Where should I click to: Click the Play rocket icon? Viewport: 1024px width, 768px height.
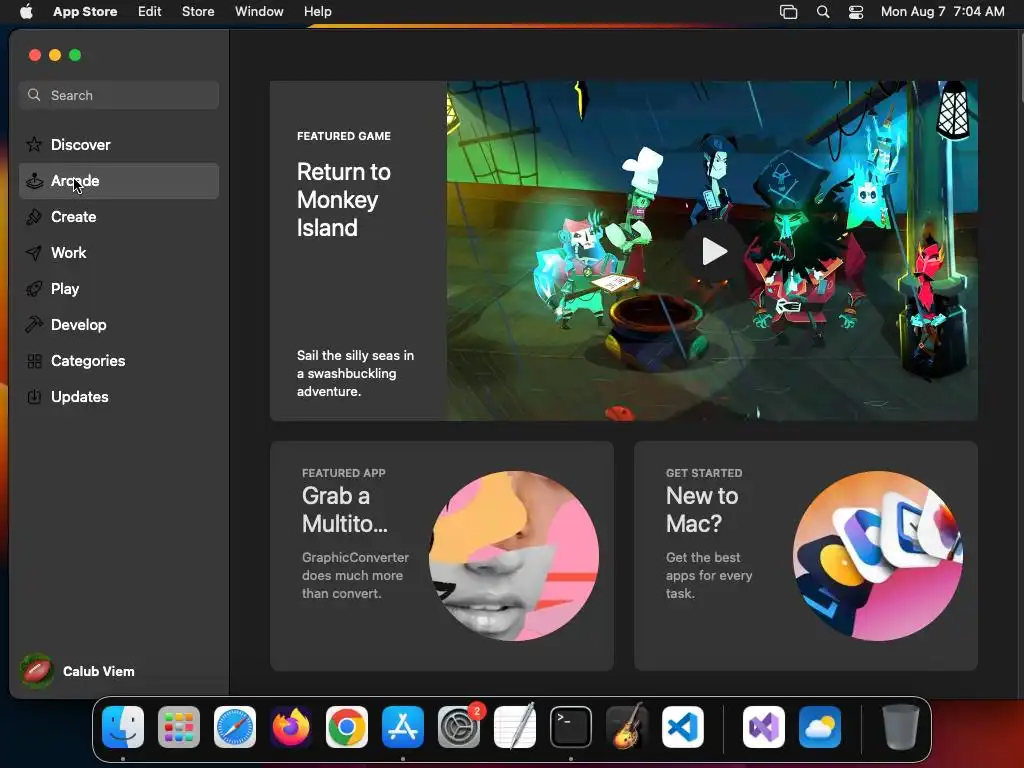pos(34,289)
